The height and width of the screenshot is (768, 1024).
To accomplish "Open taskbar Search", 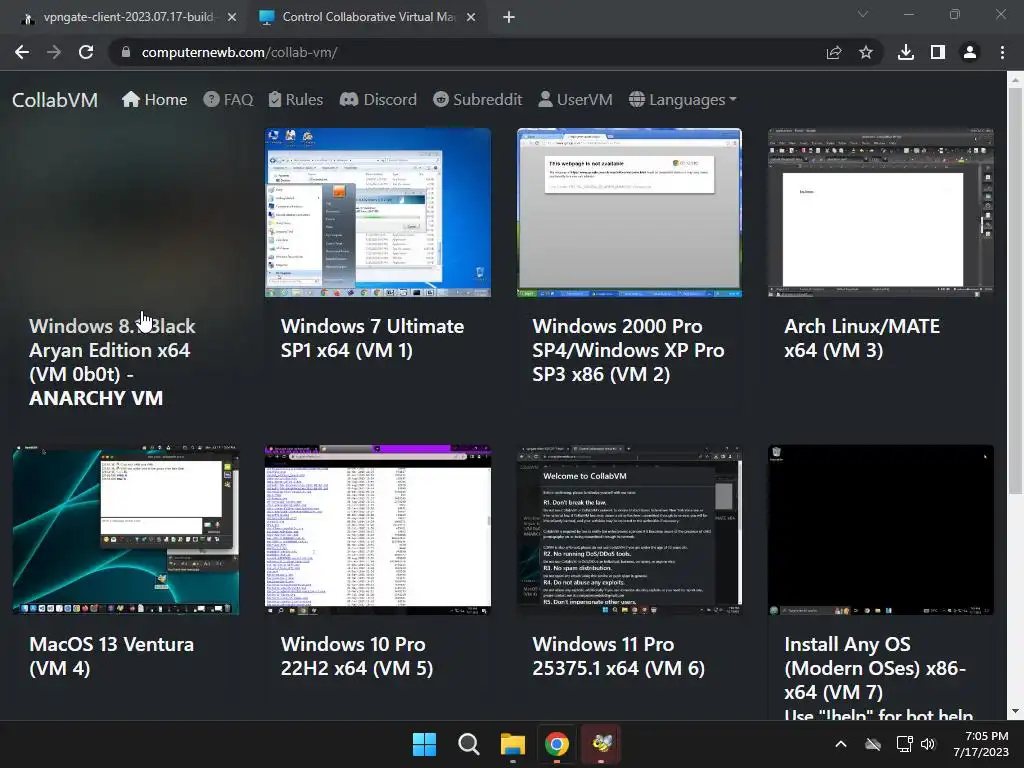I will click(x=468, y=744).
